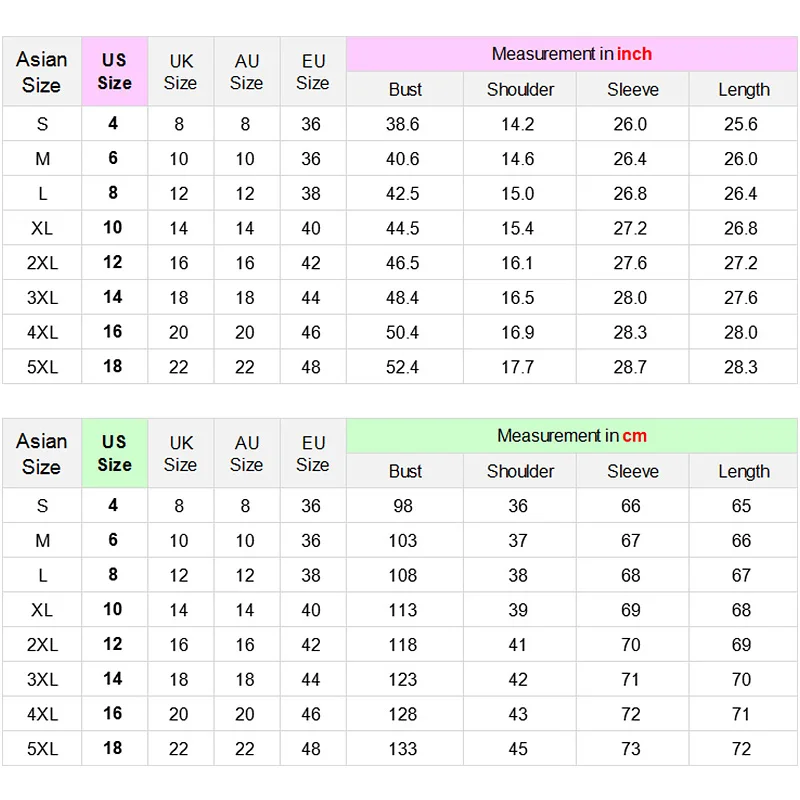Click bust value 133 in cm table
Image resolution: width=800 pixels, height=800 pixels.
403,749
